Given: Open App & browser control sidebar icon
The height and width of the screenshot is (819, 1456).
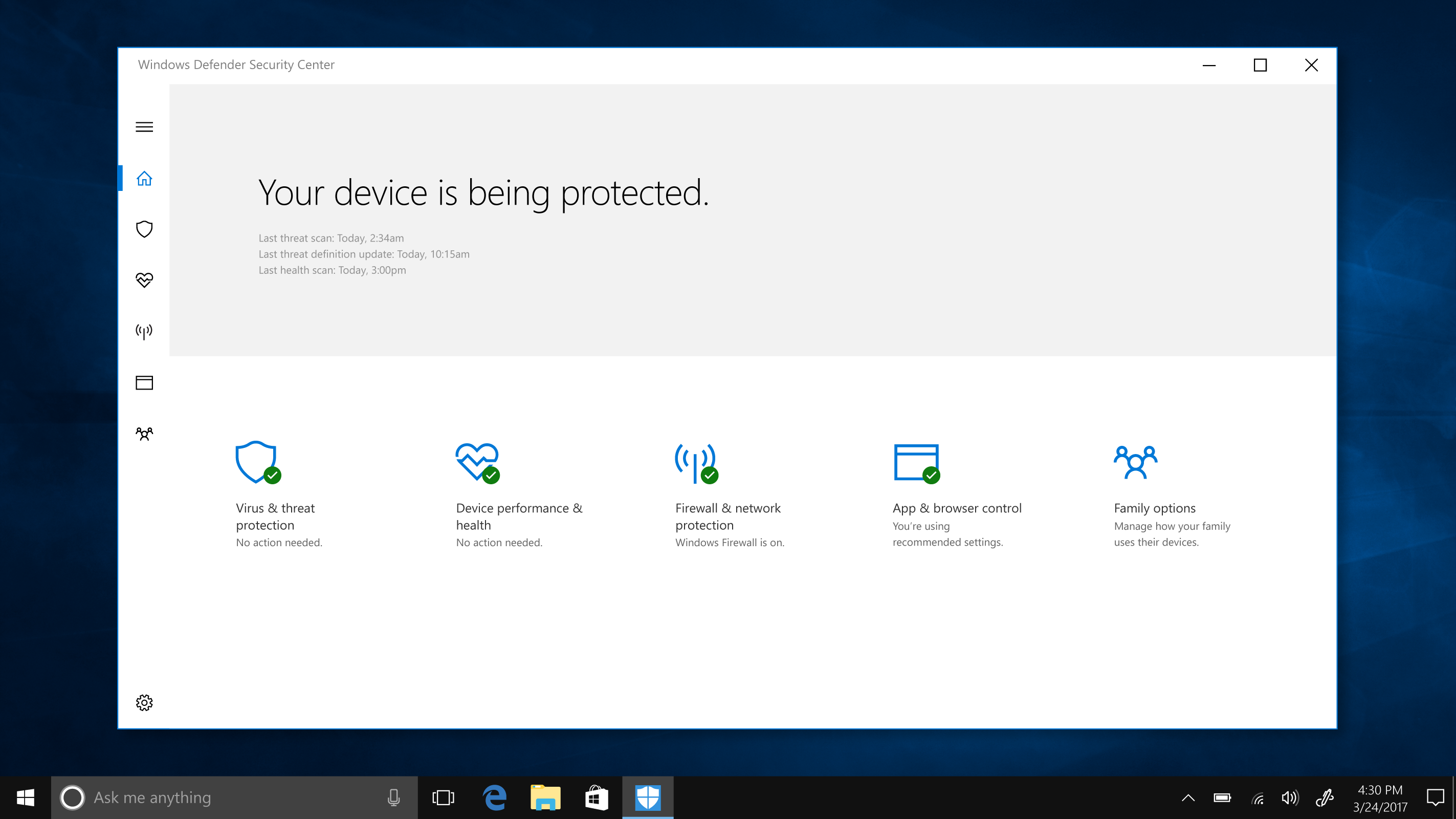Looking at the screenshot, I should [144, 383].
